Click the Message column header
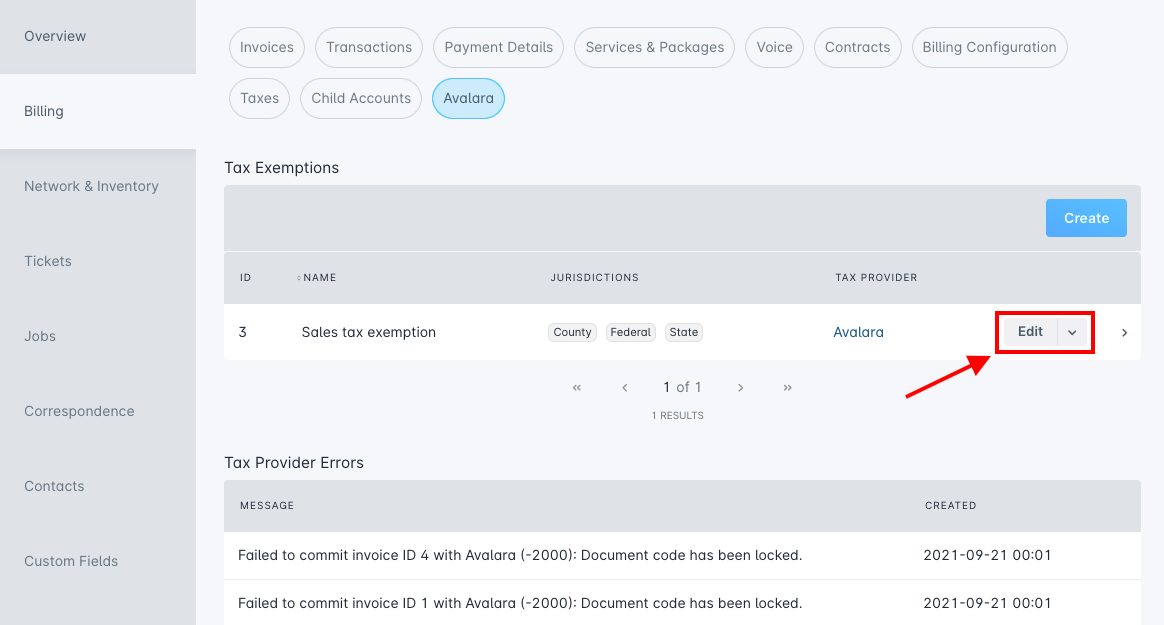The height and width of the screenshot is (625, 1164). (x=267, y=505)
